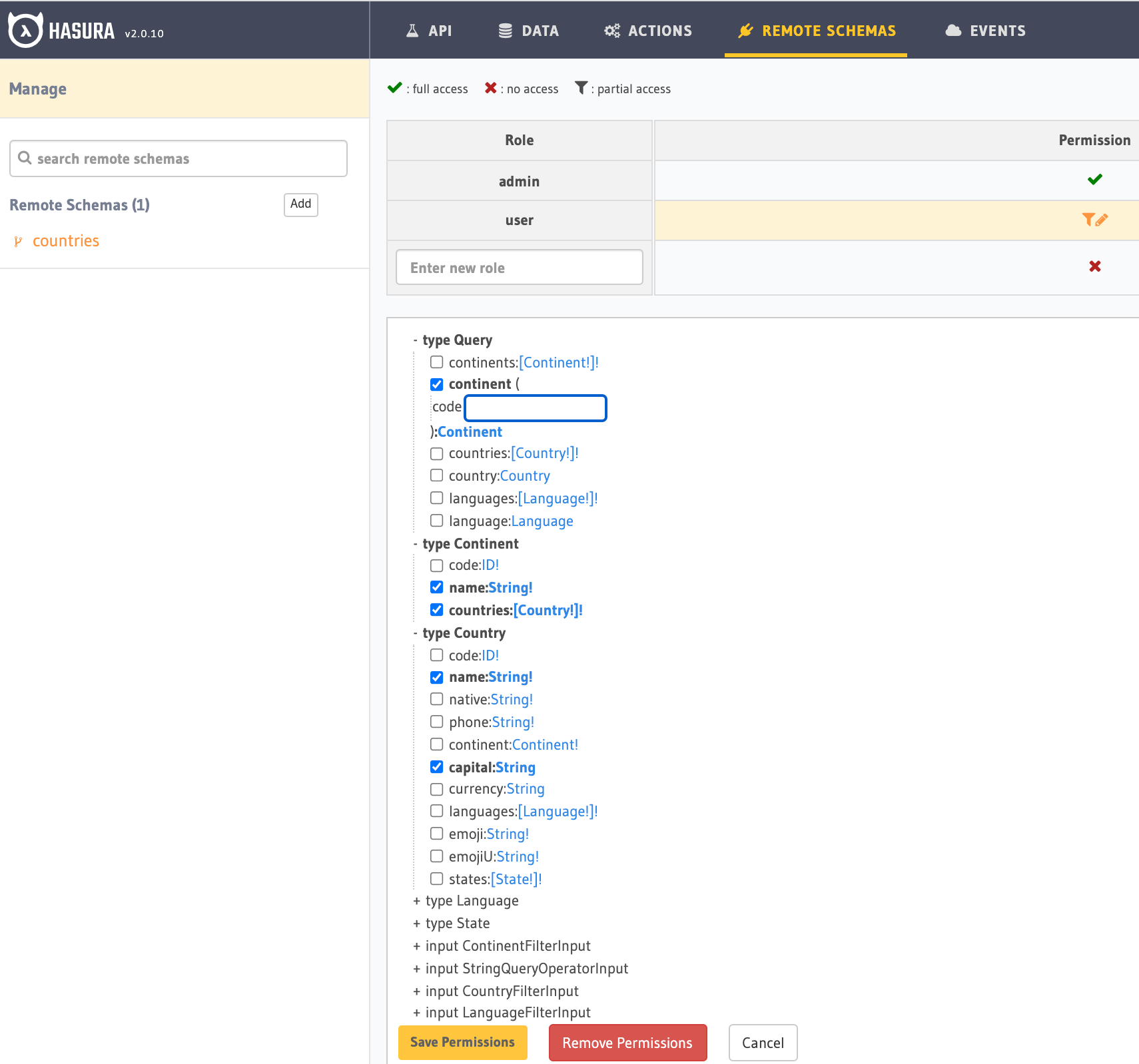The width and height of the screenshot is (1139, 1064).
Task: Open the countries remote schema link
Action: tap(65, 241)
